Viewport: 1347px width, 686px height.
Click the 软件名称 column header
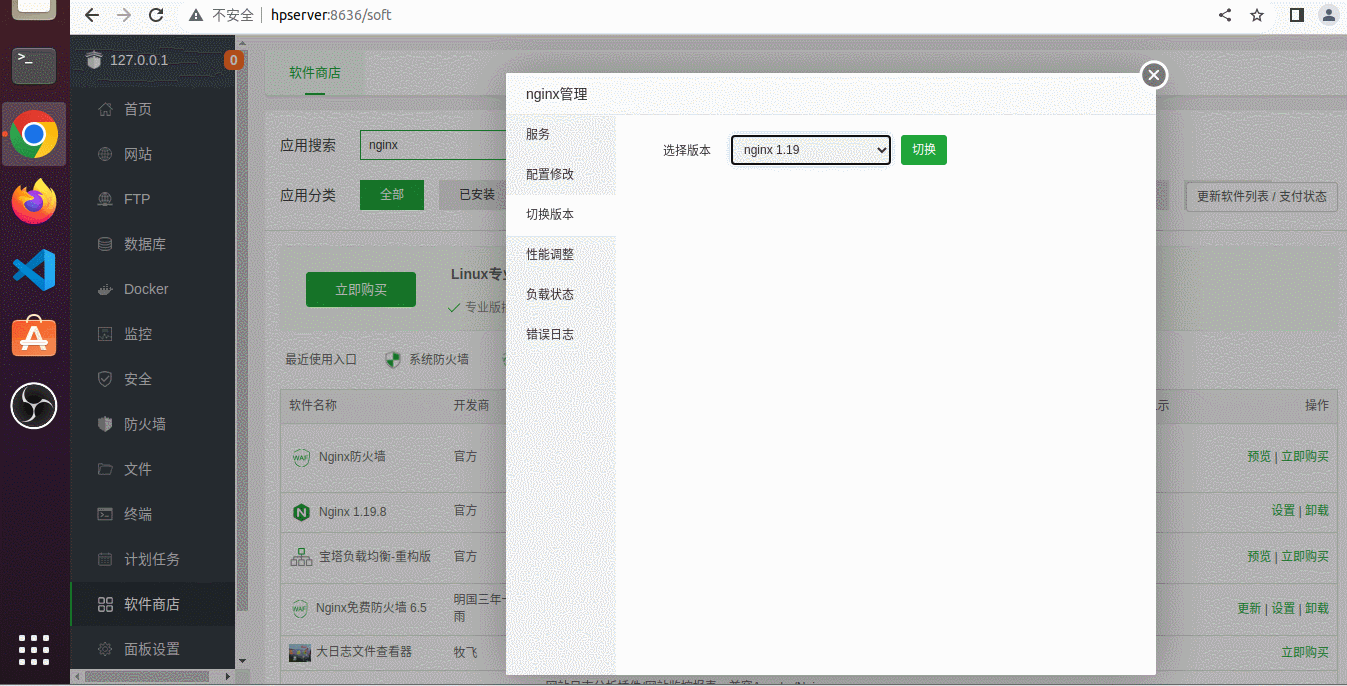click(x=313, y=406)
